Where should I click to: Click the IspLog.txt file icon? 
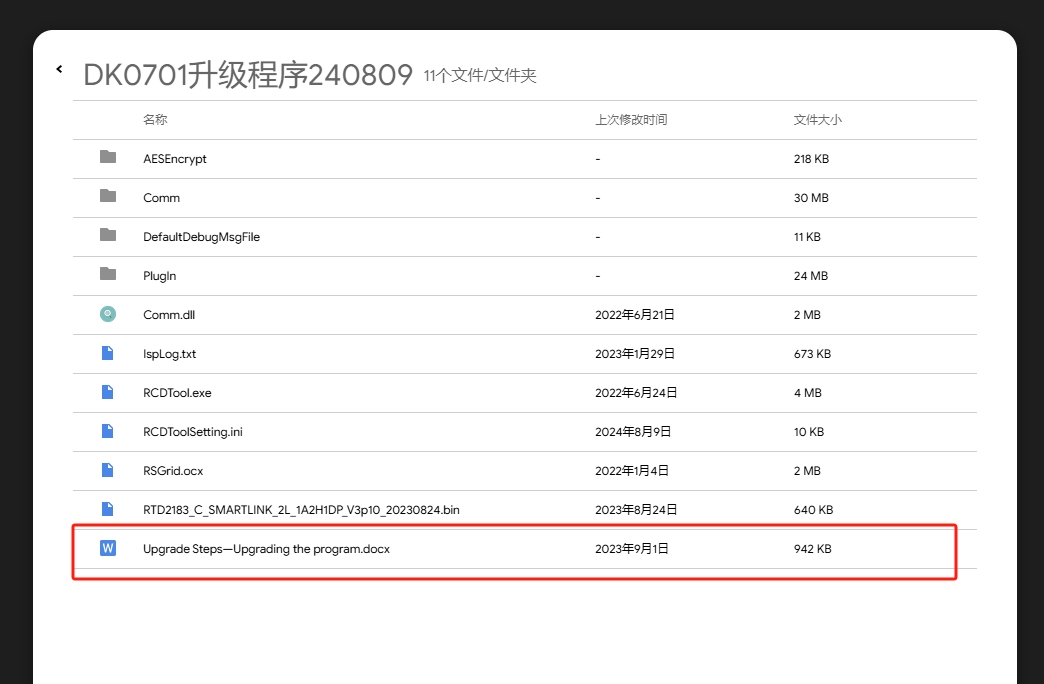107,353
